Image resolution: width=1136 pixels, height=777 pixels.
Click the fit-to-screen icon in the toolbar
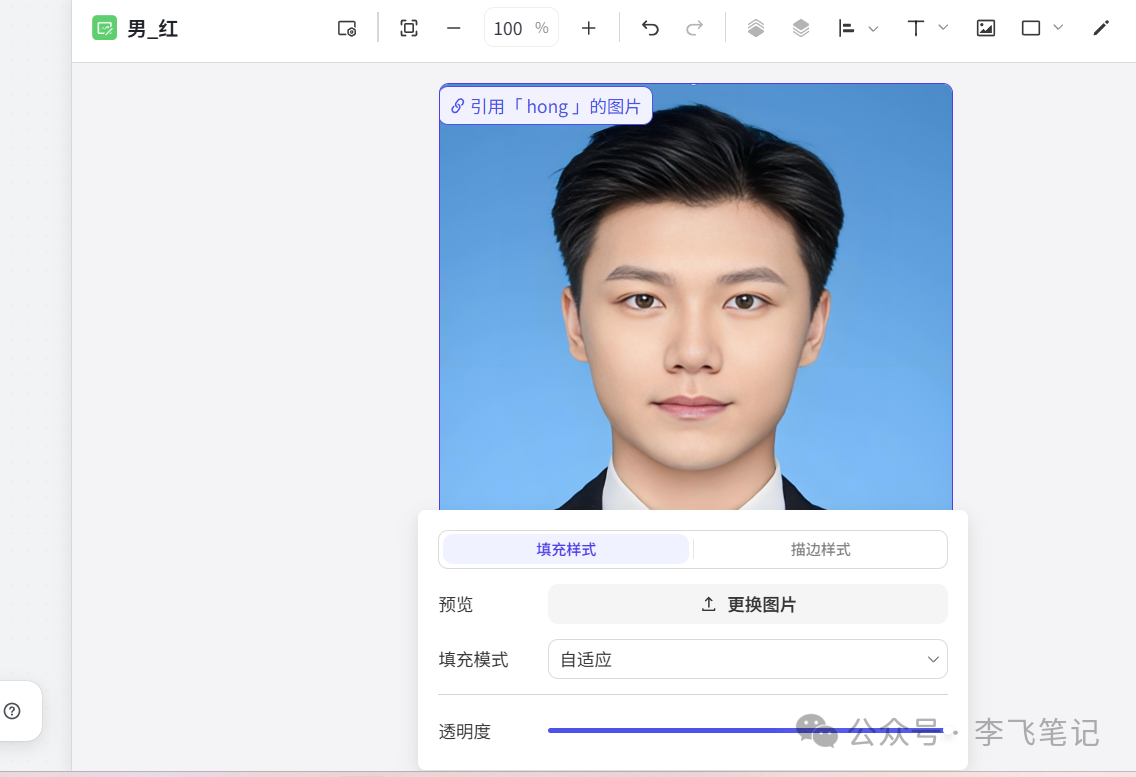(x=408, y=28)
